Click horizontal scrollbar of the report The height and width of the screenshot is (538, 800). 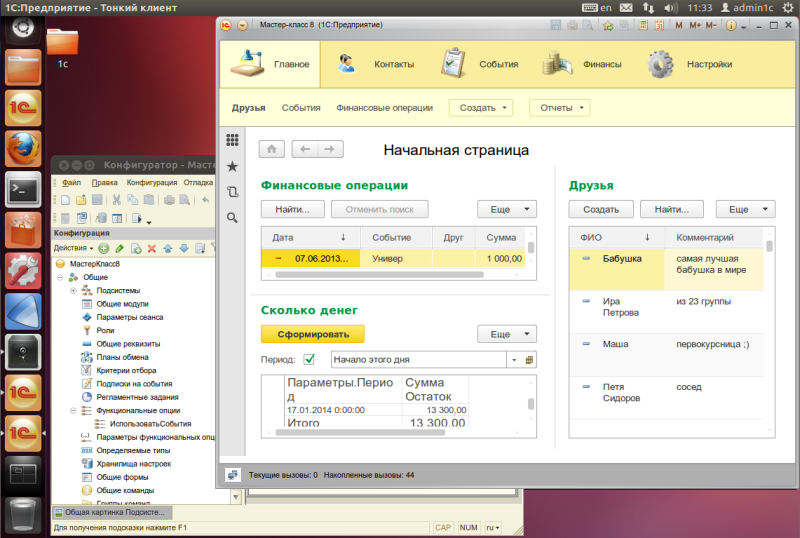360,432
